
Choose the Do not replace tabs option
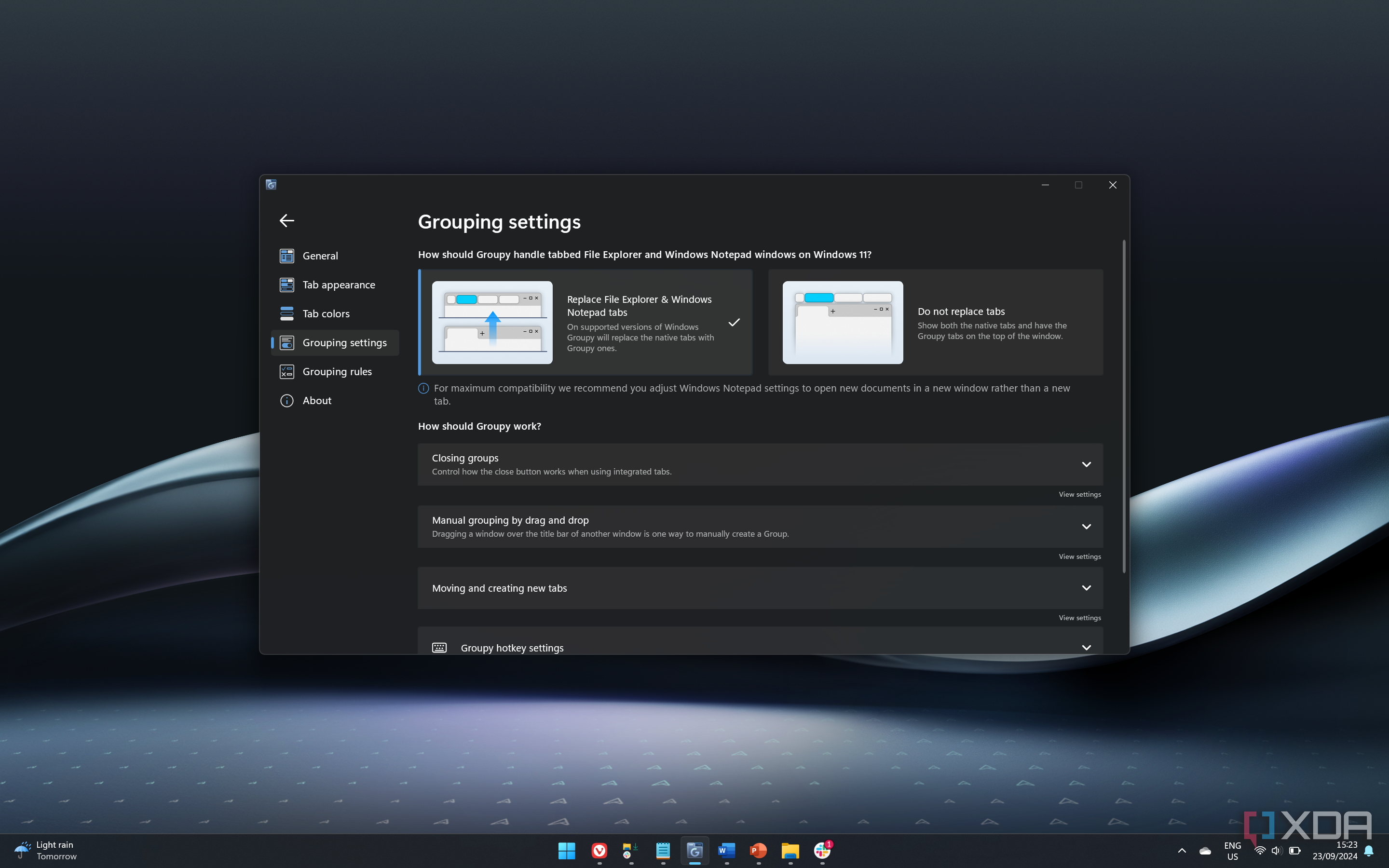(936, 323)
